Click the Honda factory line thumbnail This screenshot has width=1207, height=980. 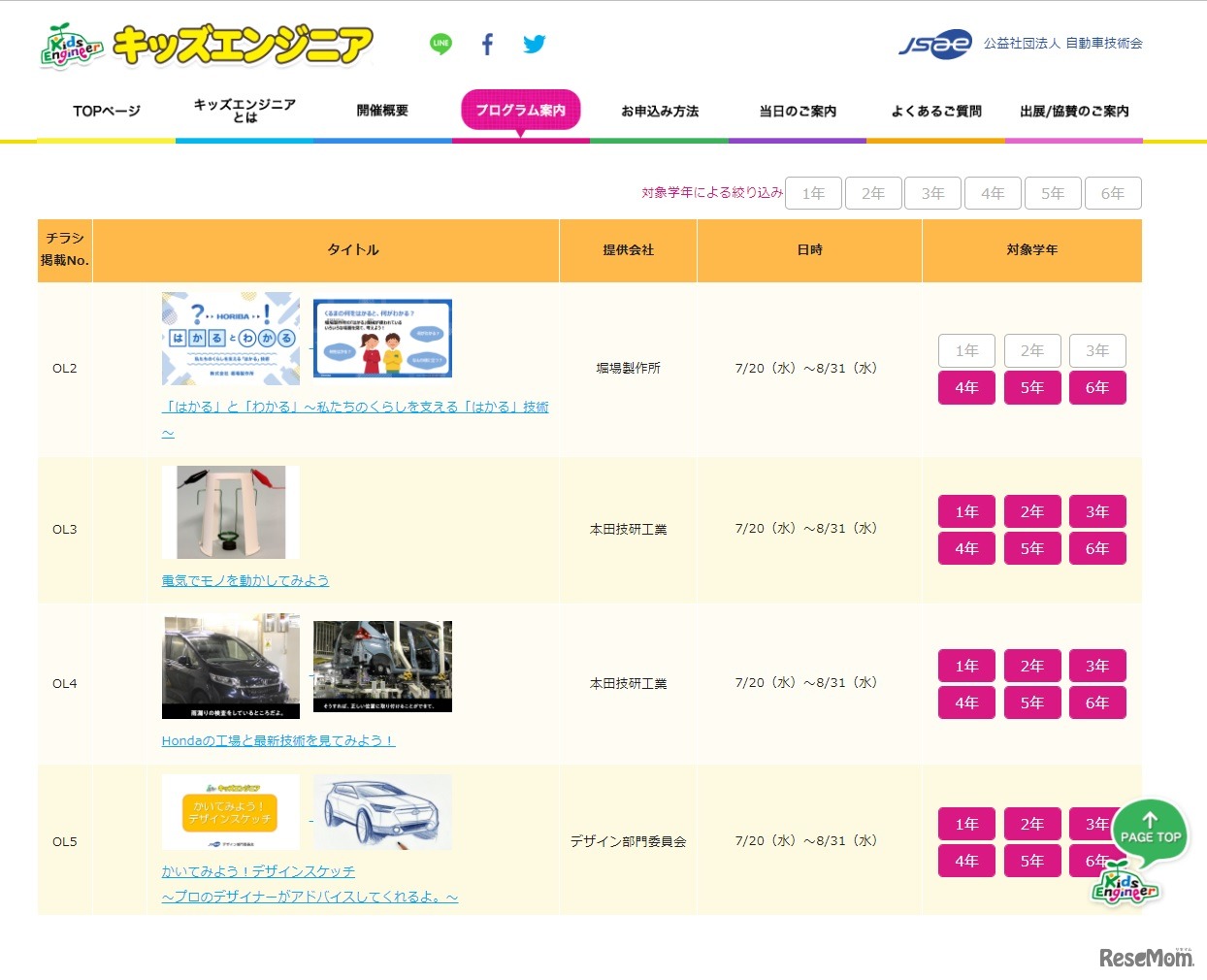pos(382,667)
